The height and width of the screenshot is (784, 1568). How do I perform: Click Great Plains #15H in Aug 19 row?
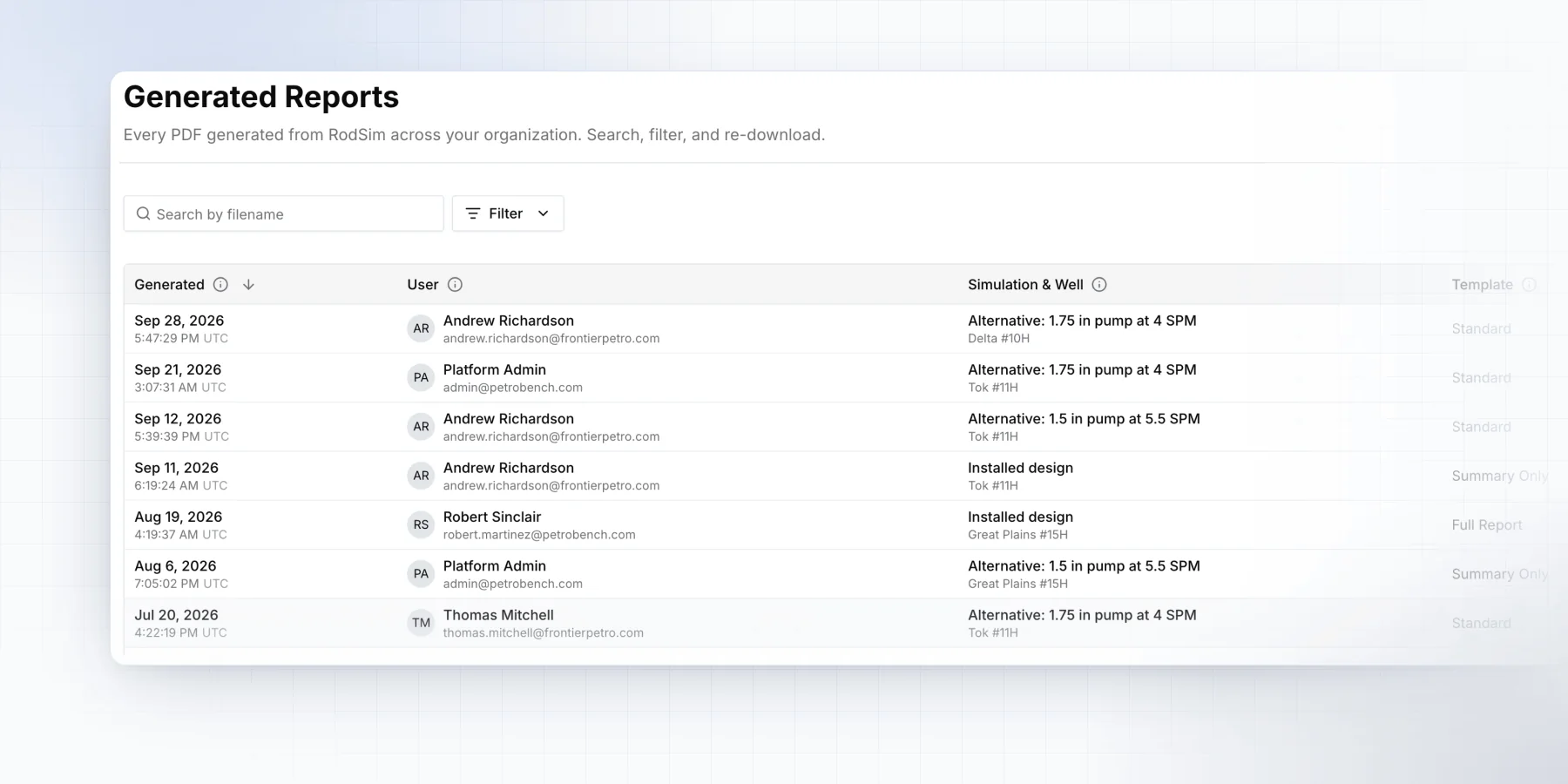[x=1017, y=535]
